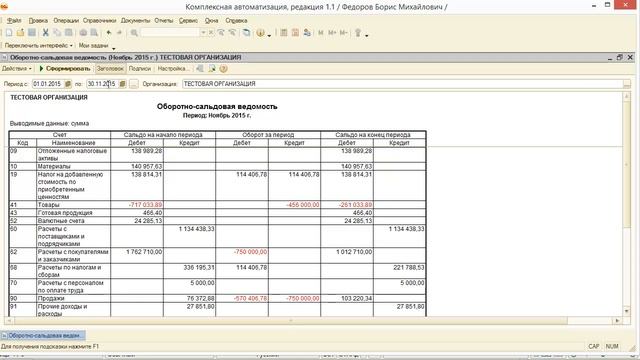The height and width of the screenshot is (360, 640).
Task: Open the Документы menu
Action: [136, 20]
